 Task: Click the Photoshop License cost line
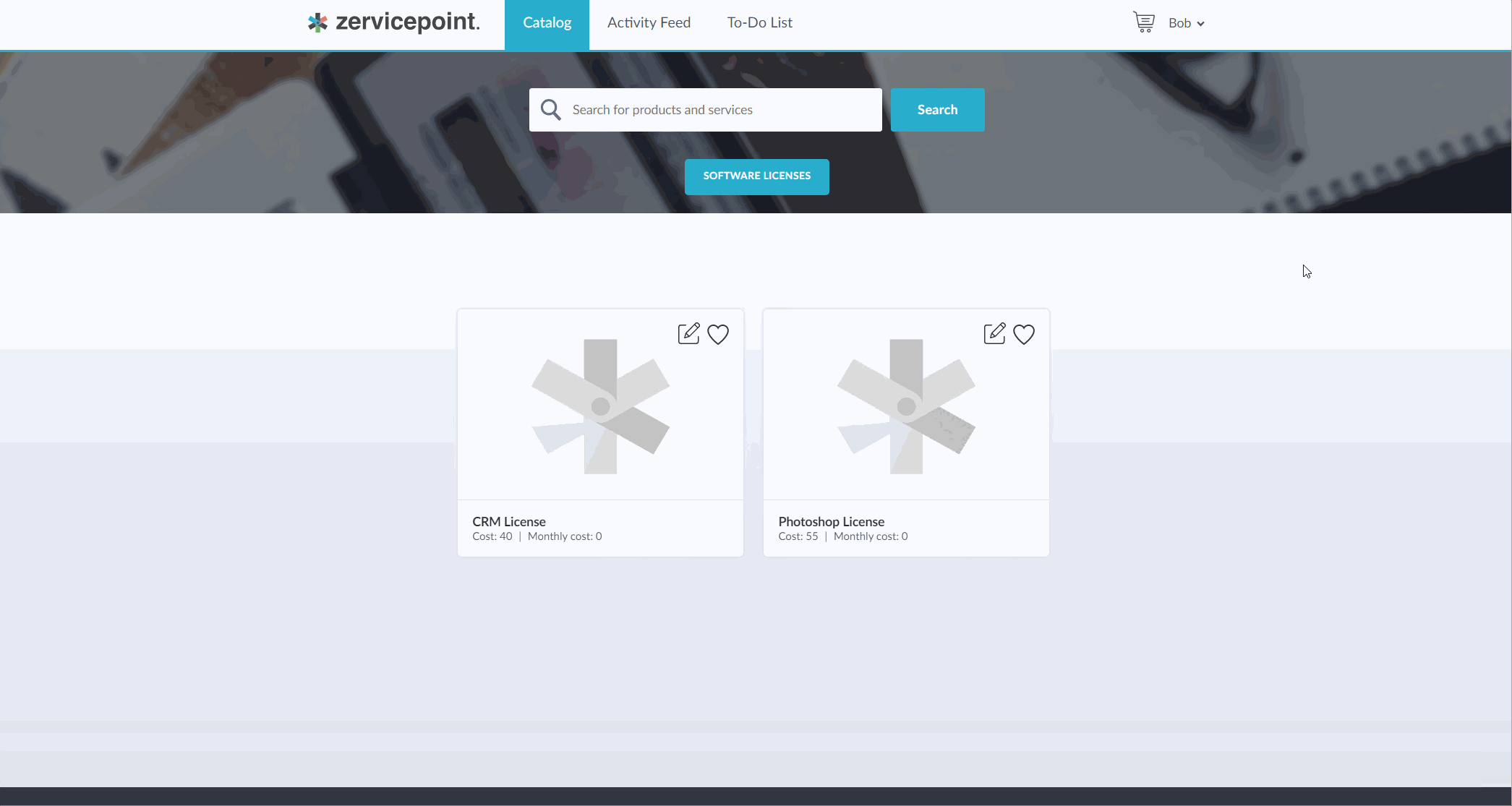[842, 536]
